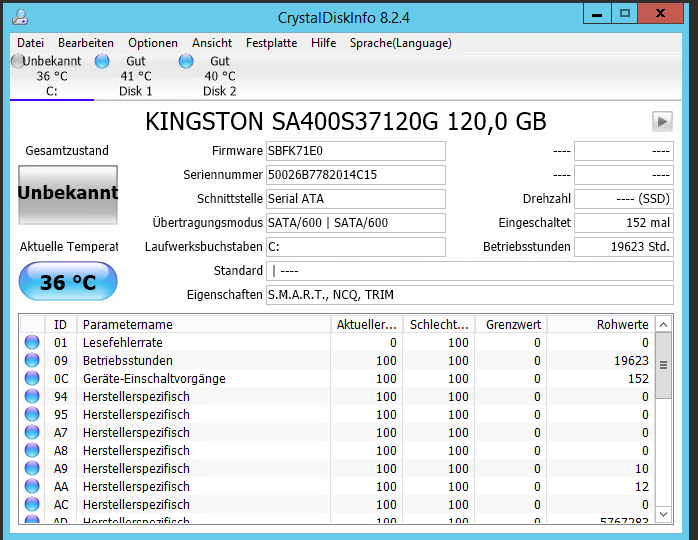The height and width of the screenshot is (540, 698).
Task: Click the SMART list scrollbar thumb
Action: [663, 365]
